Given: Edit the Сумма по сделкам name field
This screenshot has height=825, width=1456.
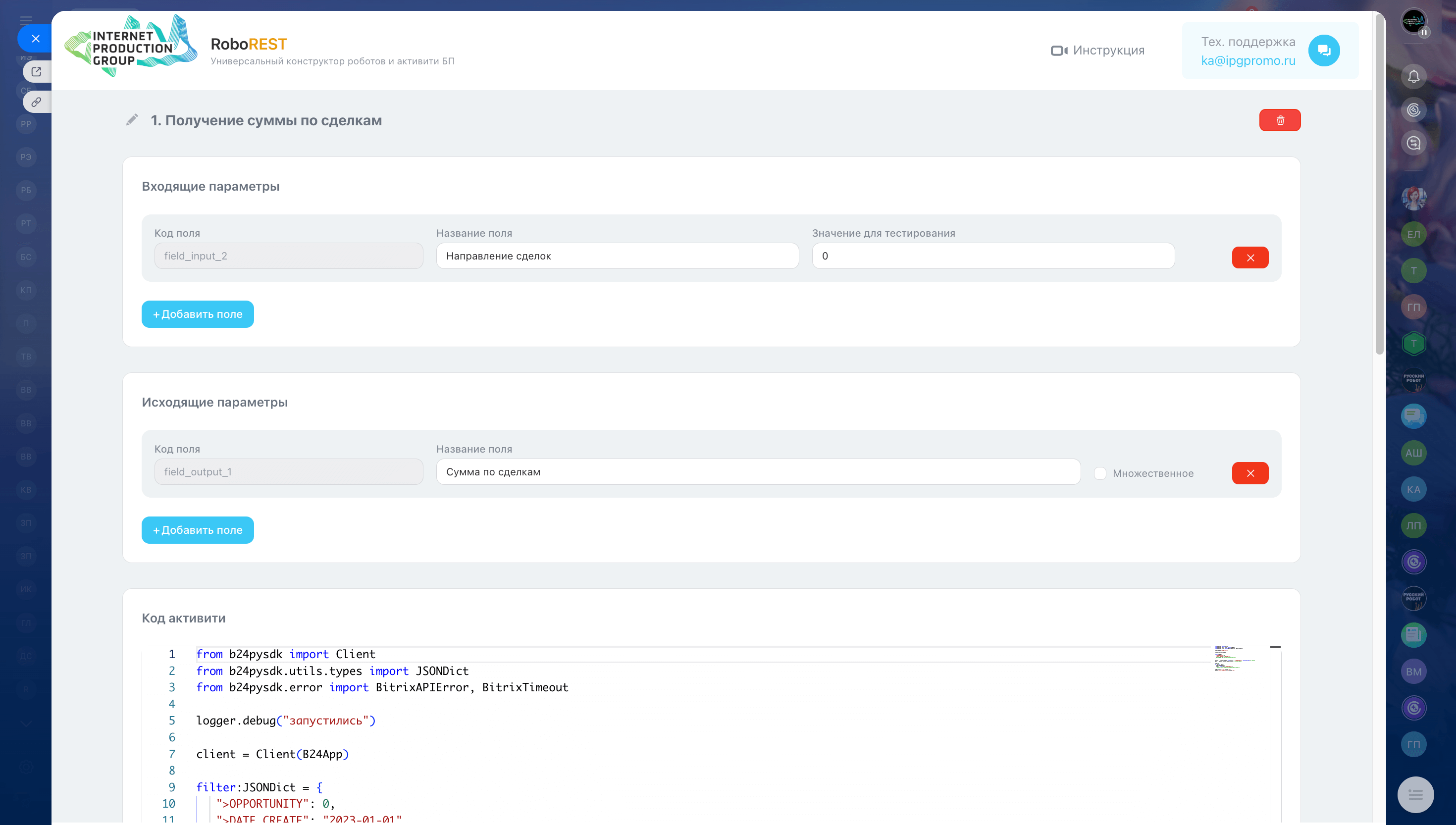Looking at the screenshot, I should pyautogui.click(x=757, y=472).
